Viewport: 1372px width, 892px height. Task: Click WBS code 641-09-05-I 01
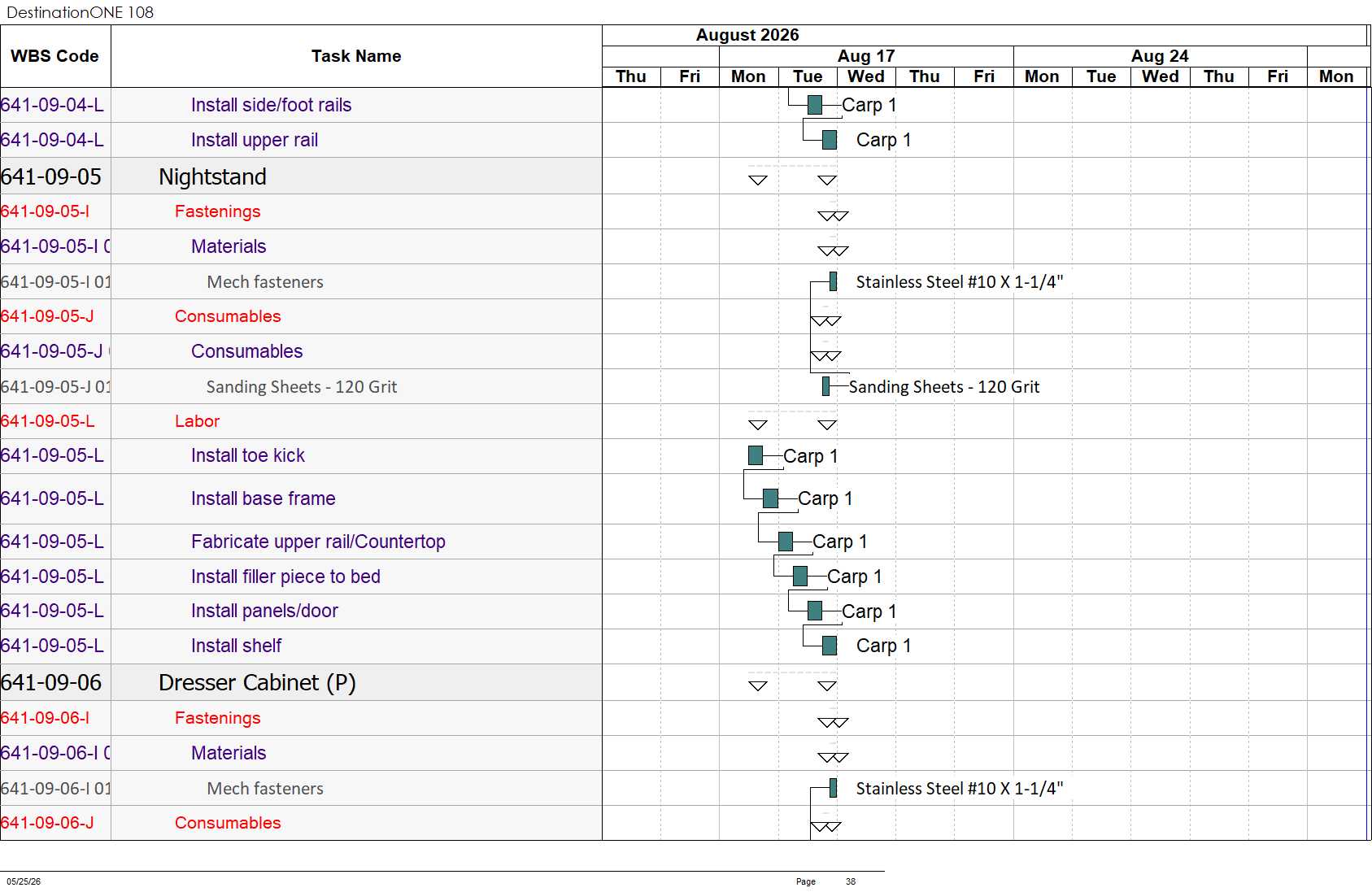point(55,282)
